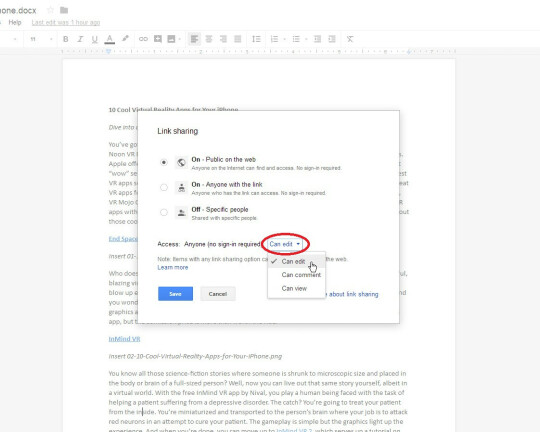Choose 'On - Anyone with the link' radio button
This screenshot has height=432, width=540.
[164, 187]
